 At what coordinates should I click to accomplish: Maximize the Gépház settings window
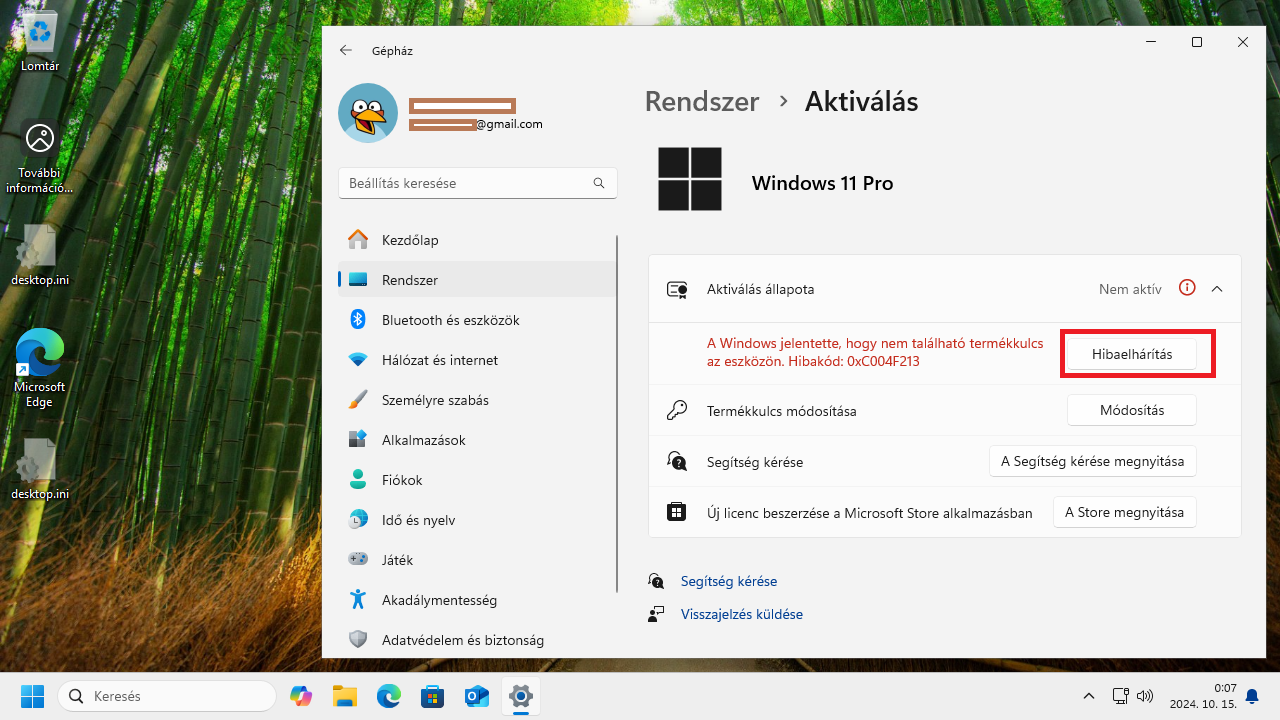1197,42
